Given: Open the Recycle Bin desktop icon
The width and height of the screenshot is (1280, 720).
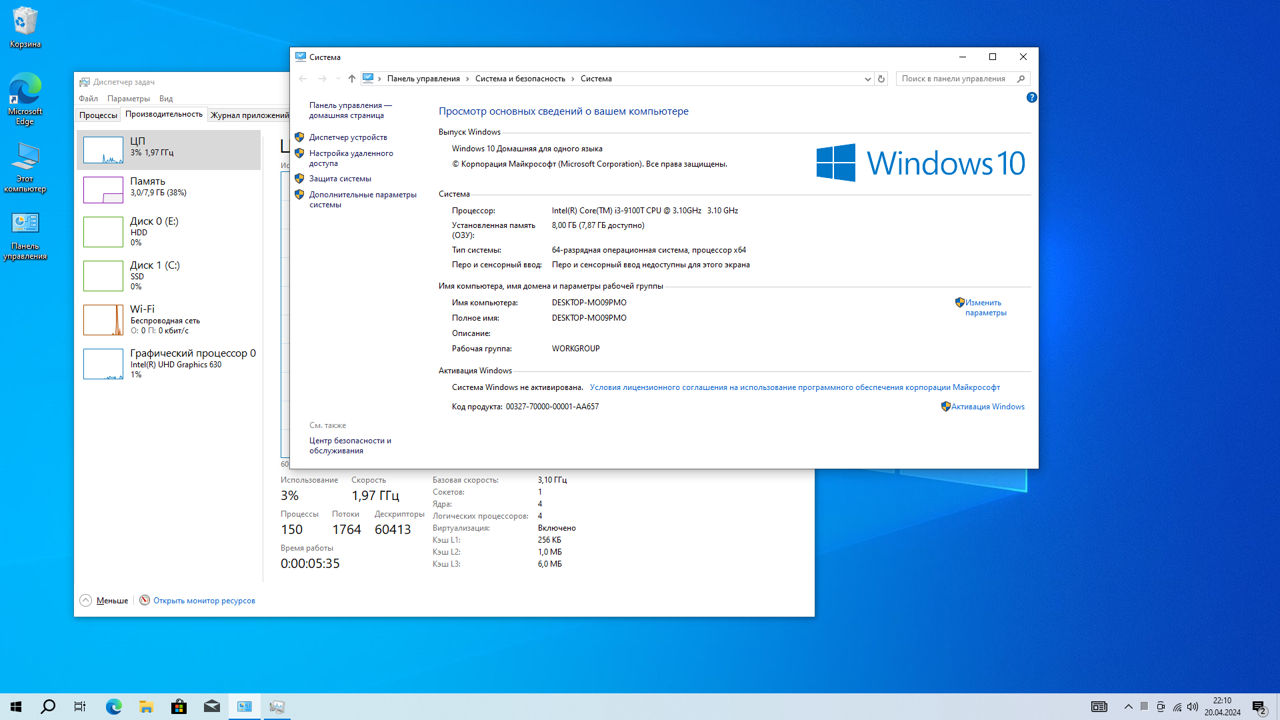Looking at the screenshot, I should (x=25, y=27).
